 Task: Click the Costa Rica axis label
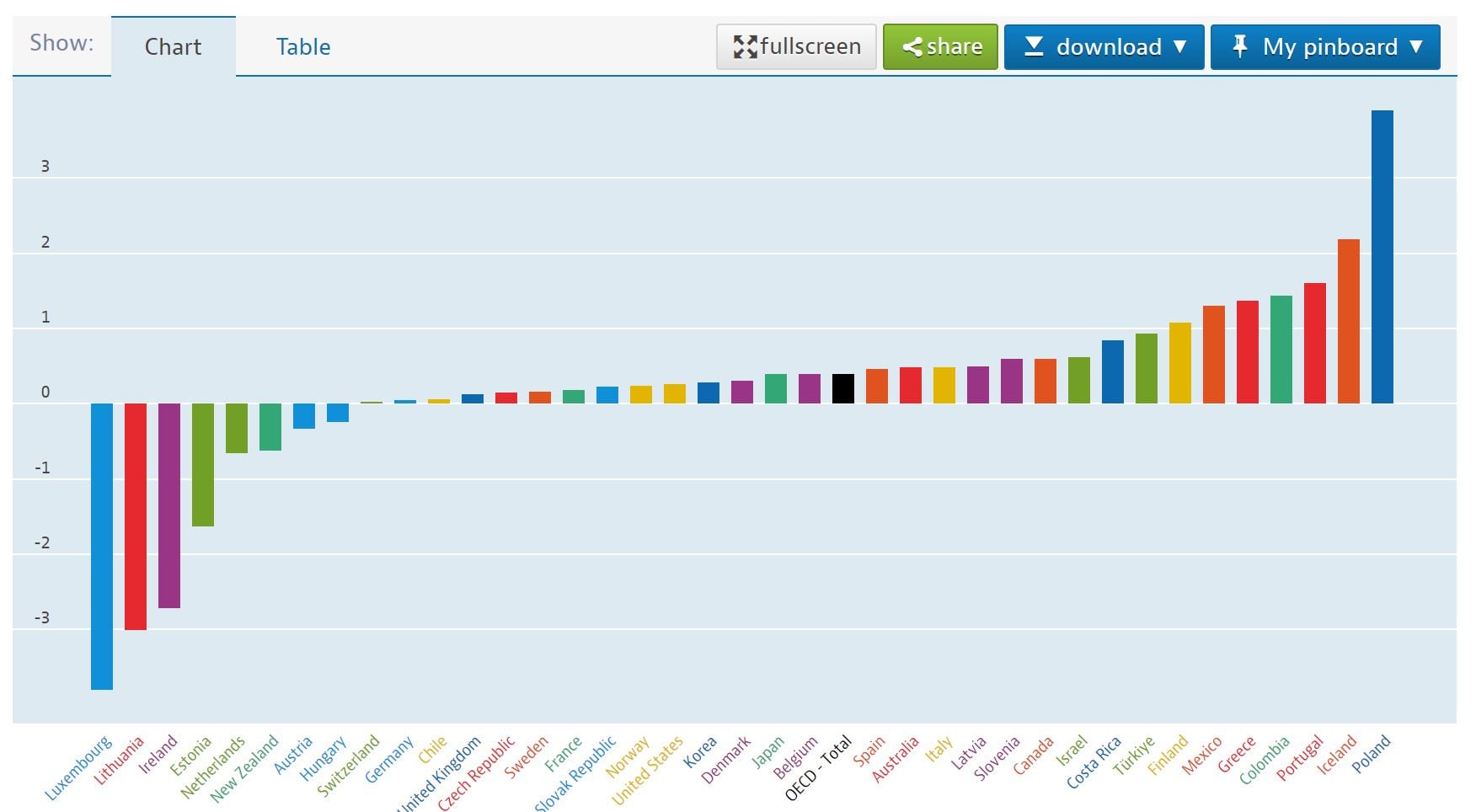point(1094,762)
